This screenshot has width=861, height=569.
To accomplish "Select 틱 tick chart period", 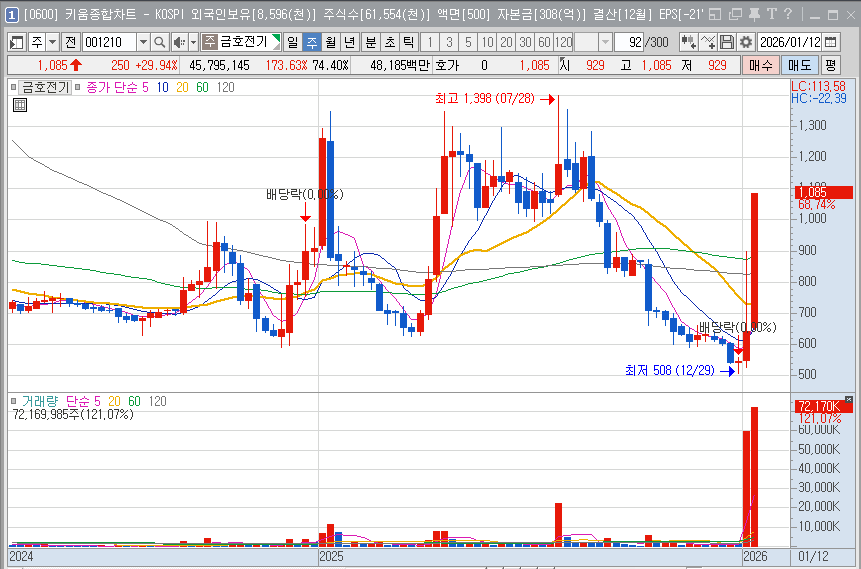I will point(409,42).
